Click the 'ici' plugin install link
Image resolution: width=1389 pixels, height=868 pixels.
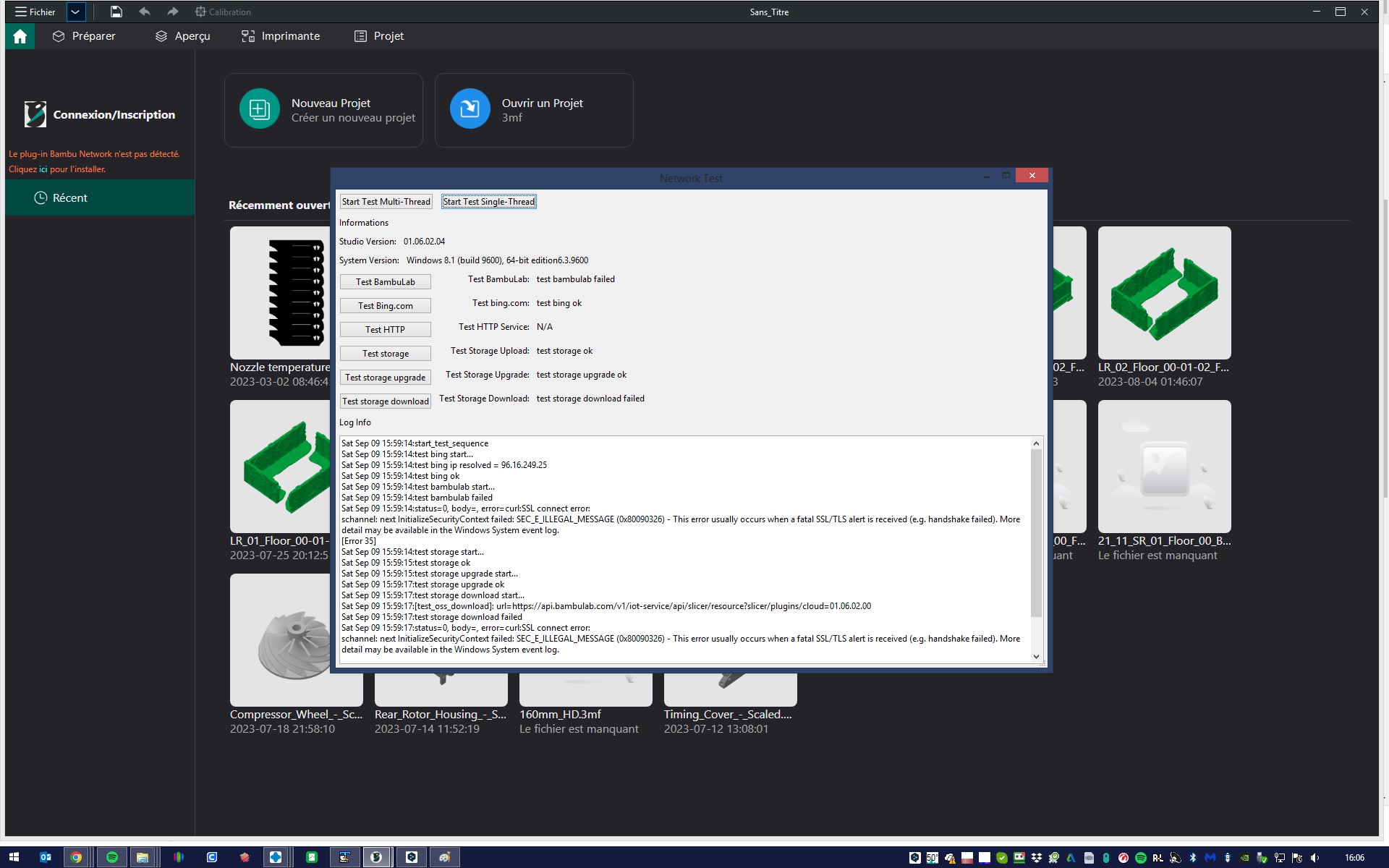pos(43,169)
